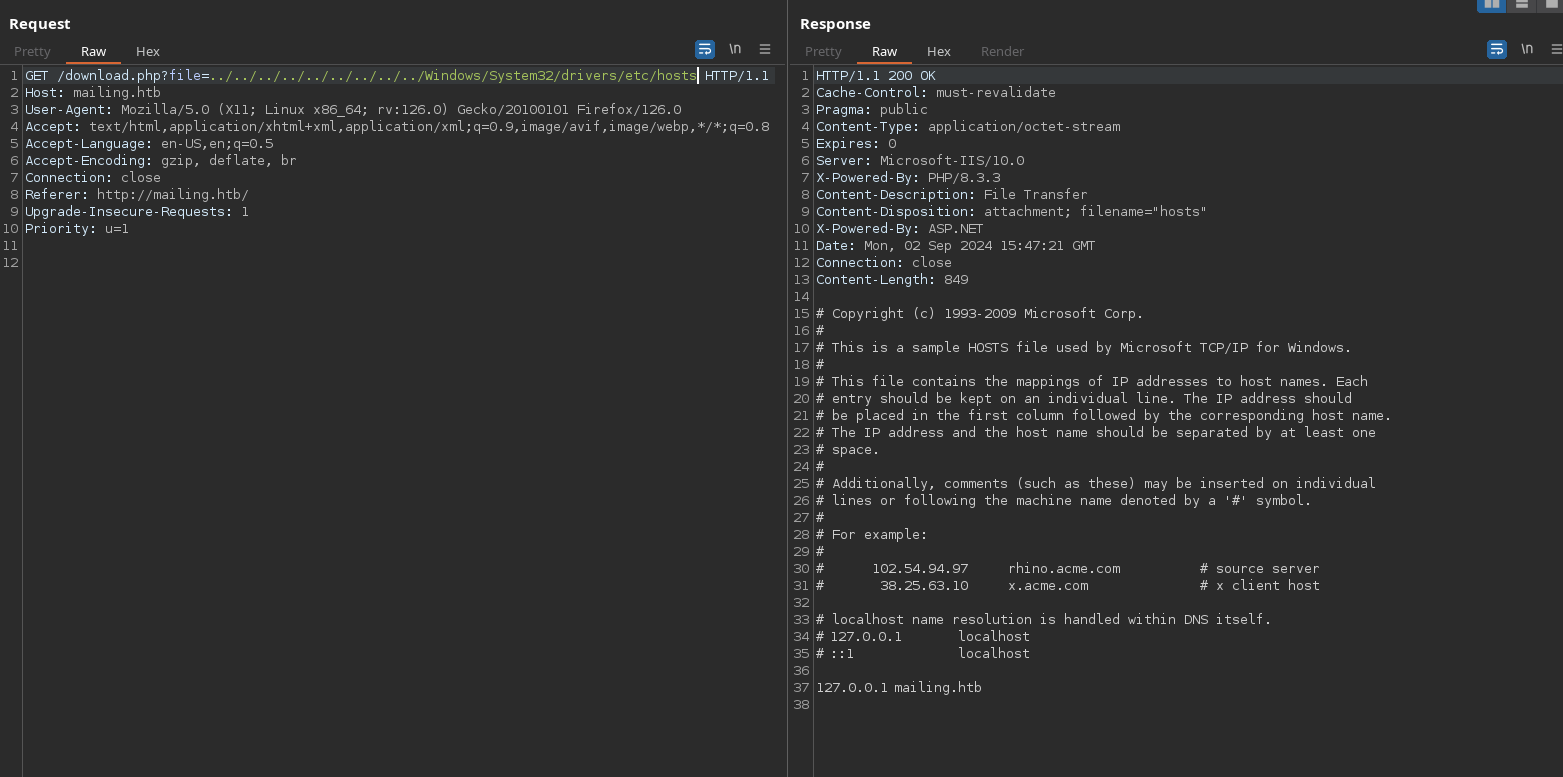Switch Request view to Raw tab

(94, 51)
